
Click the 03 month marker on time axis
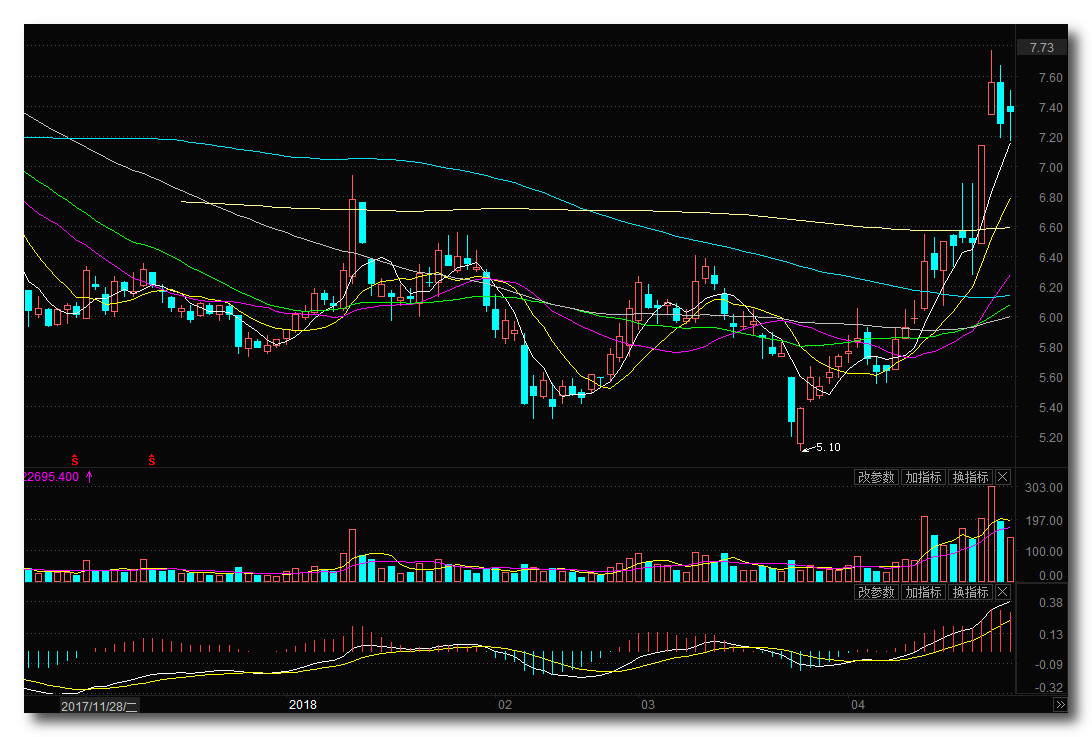[647, 705]
